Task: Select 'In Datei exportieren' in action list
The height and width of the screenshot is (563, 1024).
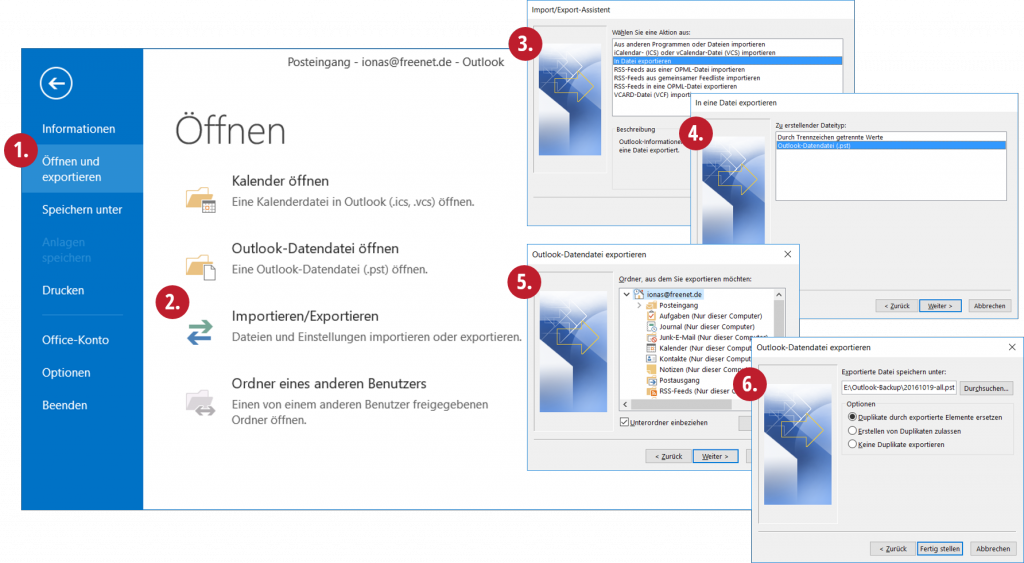Action: pos(728,61)
